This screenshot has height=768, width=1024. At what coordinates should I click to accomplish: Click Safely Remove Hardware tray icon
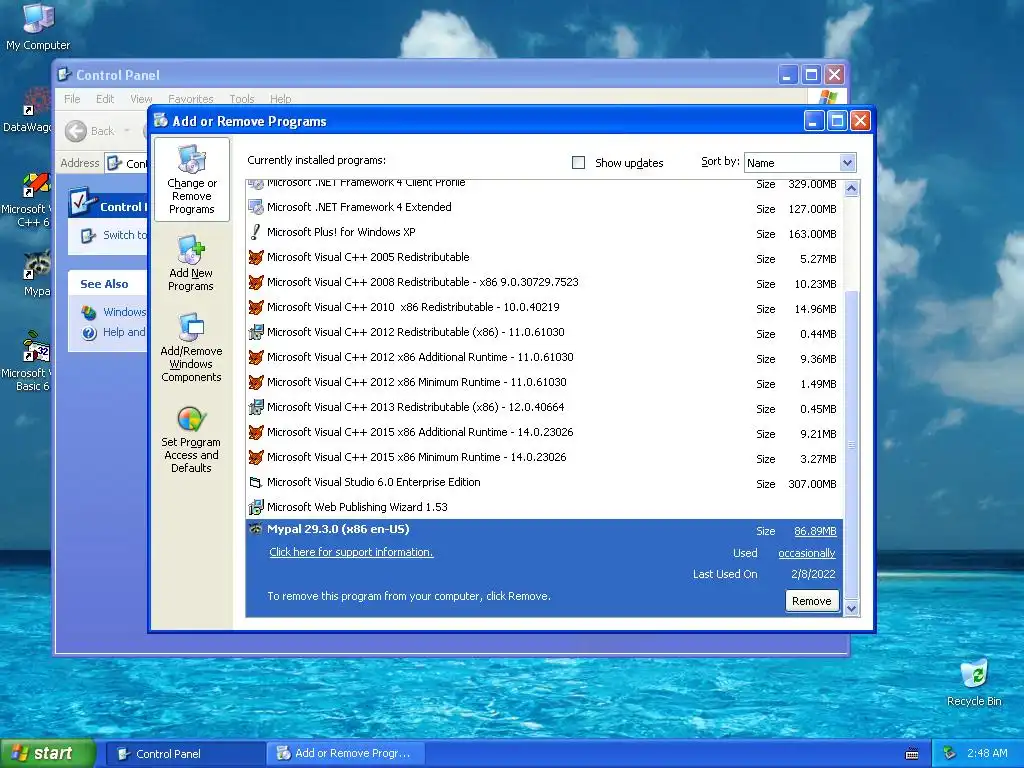tap(950, 754)
